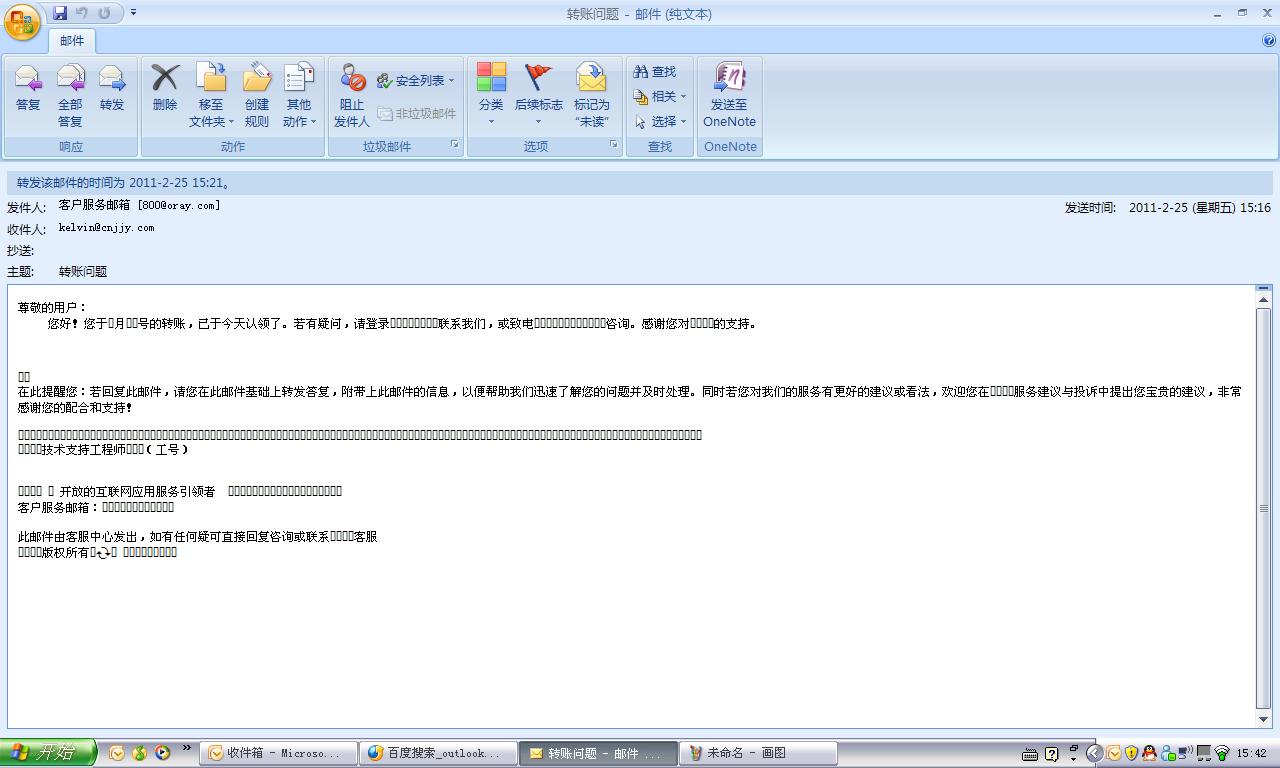Click QQ penguin icon in system tray

point(1149,753)
